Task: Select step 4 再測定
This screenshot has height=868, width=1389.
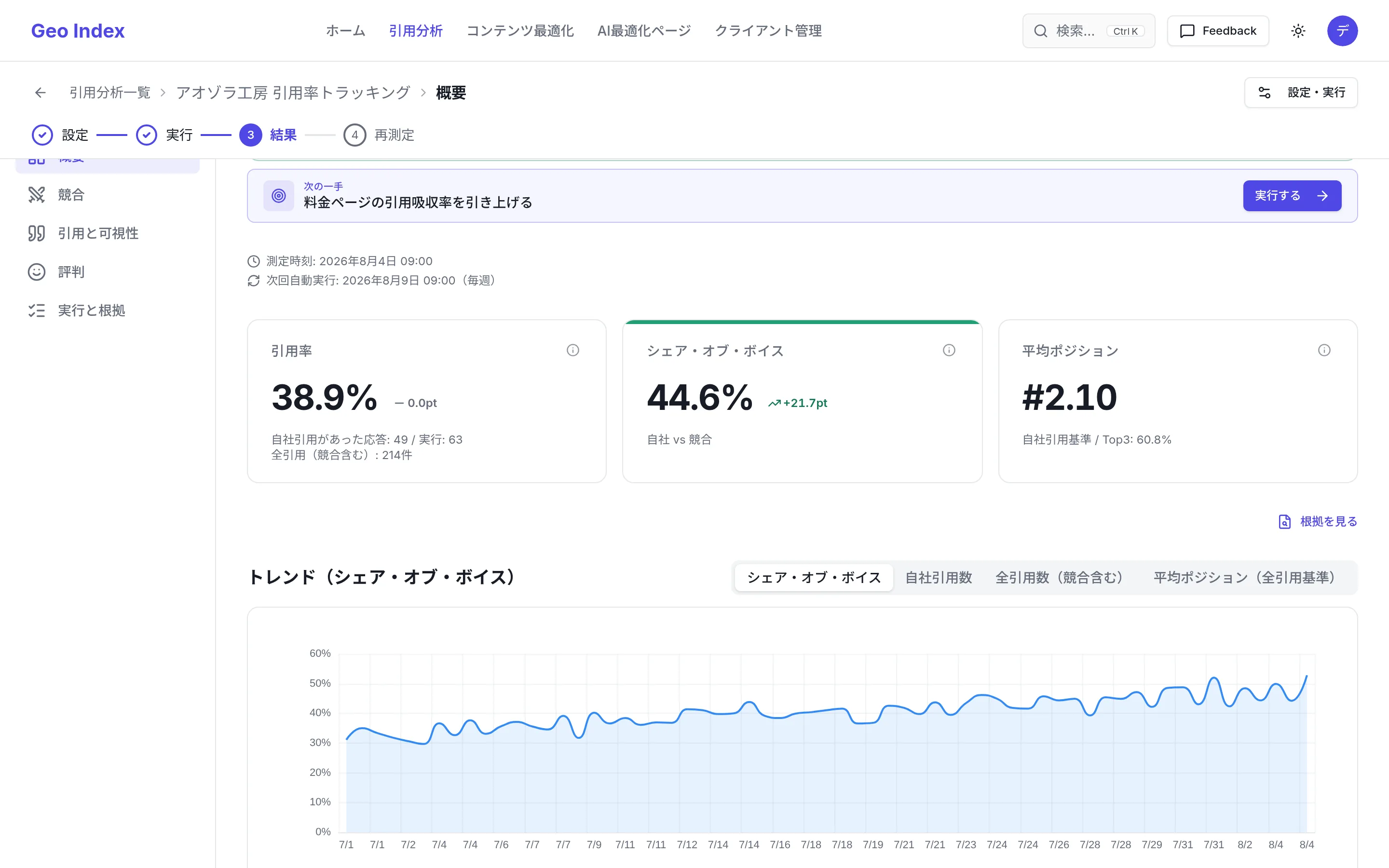Action: [x=379, y=135]
